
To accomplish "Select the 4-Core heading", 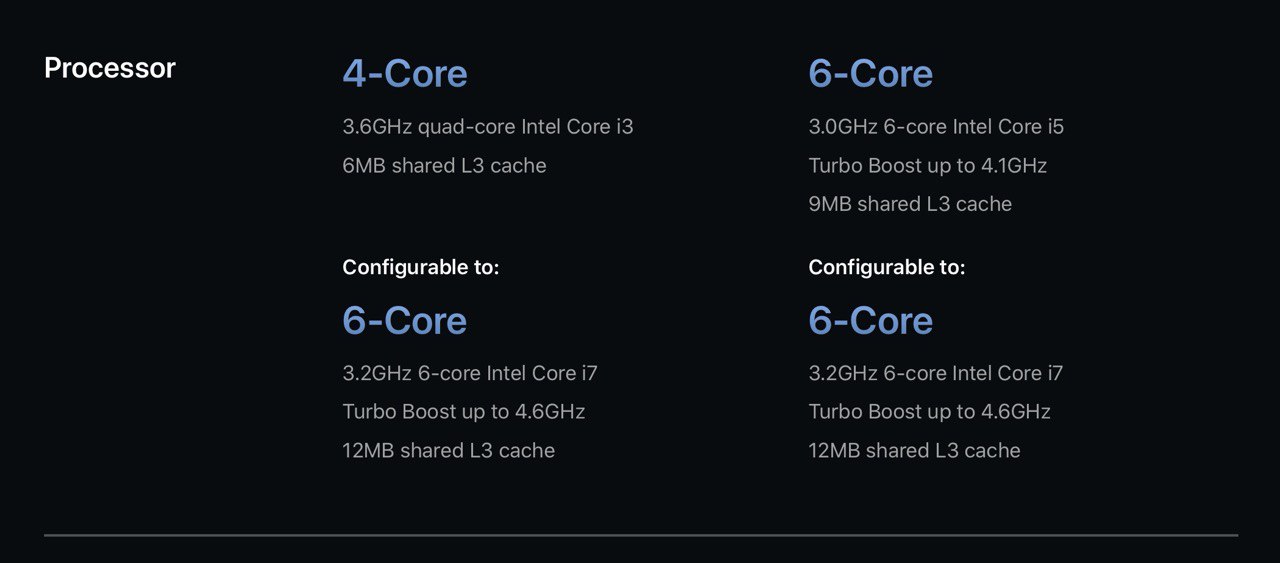I will 405,73.
